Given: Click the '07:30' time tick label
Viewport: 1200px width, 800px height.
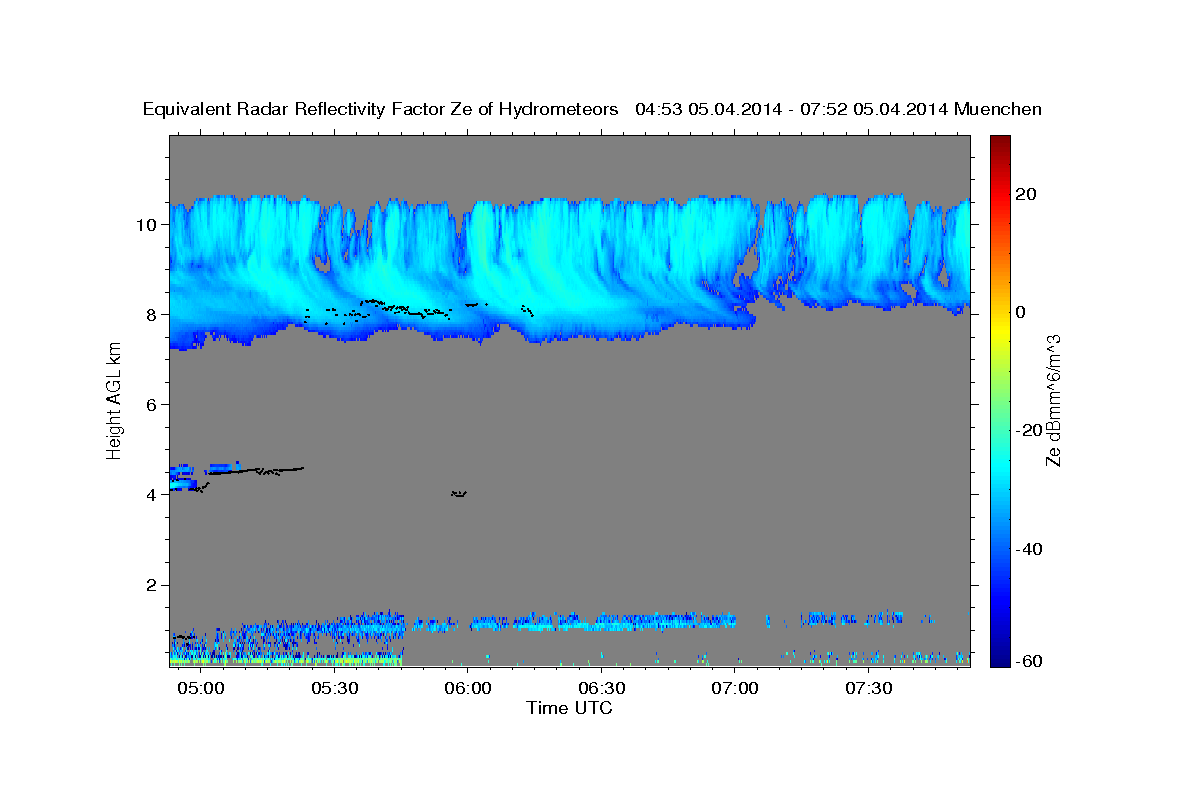Looking at the screenshot, I should coord(869,689).
